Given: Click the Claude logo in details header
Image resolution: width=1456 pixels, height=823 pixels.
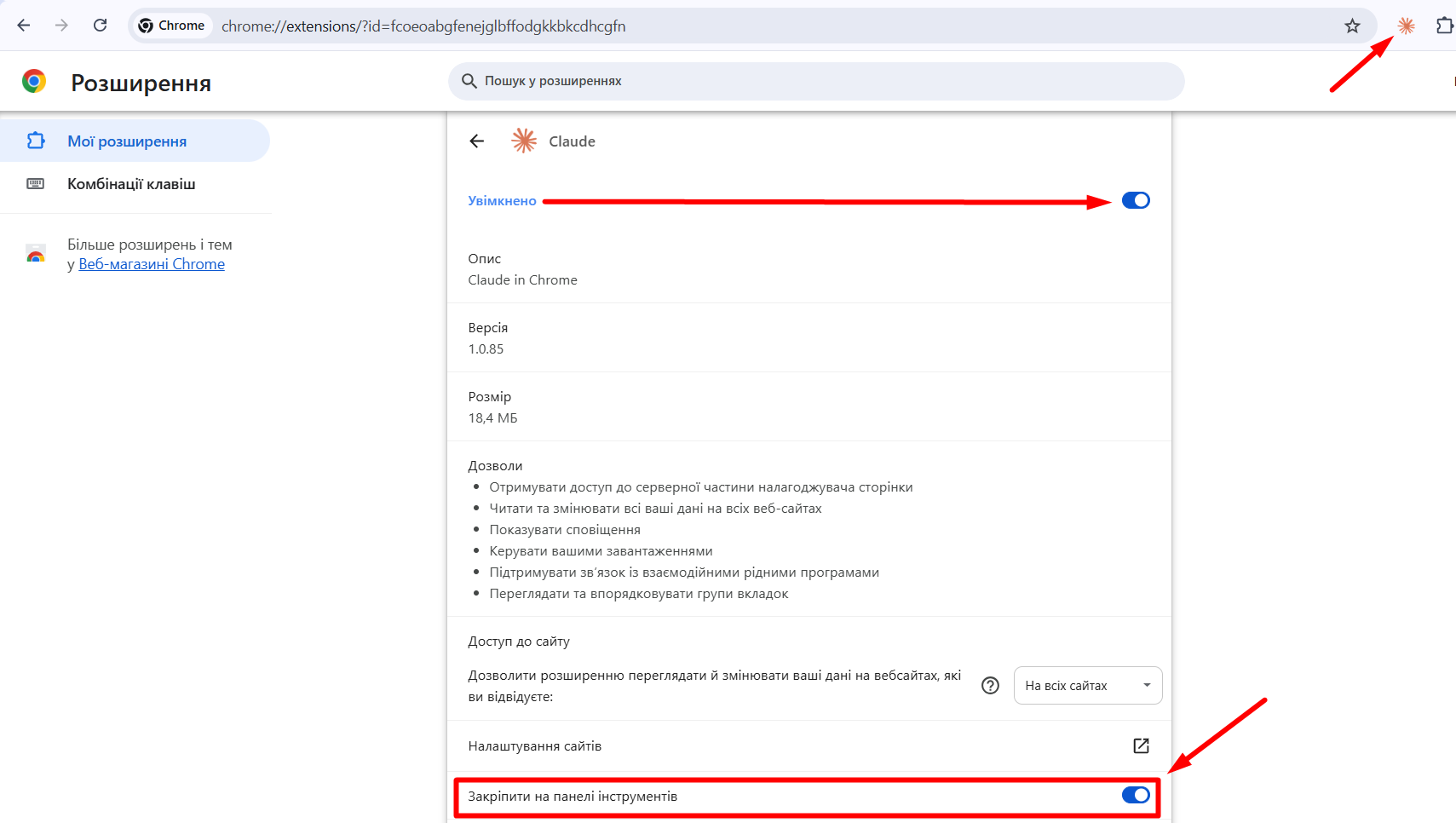Looking at the screenshot, I should pos(524,141).
